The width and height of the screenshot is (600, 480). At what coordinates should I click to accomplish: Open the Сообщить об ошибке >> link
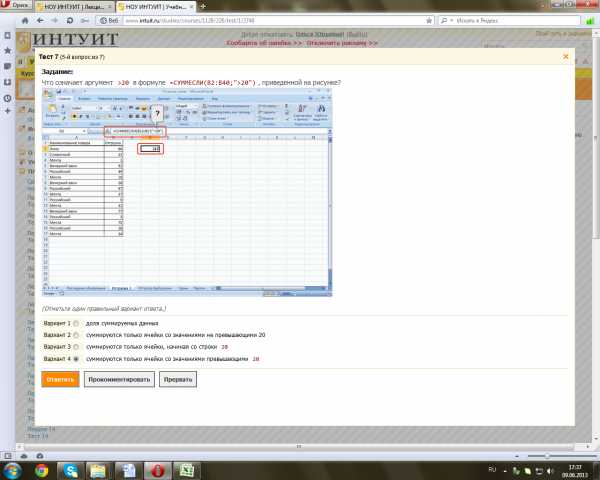click(x=264, y=43)
